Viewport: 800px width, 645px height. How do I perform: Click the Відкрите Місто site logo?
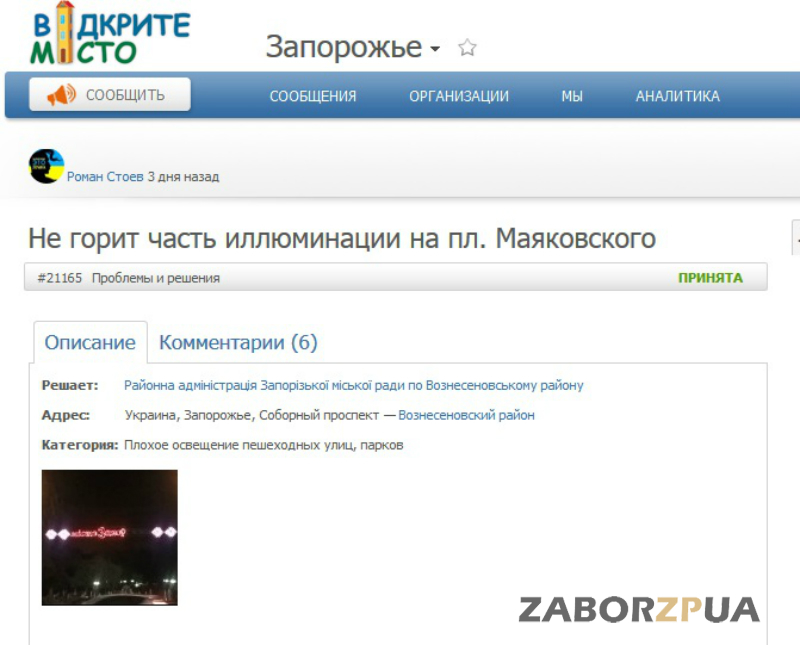109,34
